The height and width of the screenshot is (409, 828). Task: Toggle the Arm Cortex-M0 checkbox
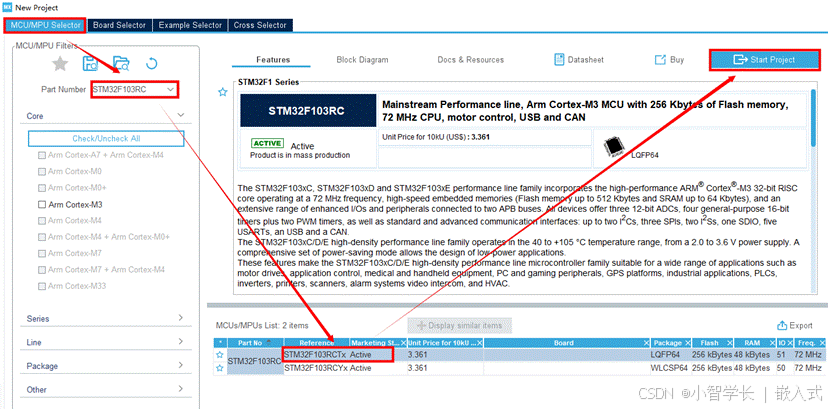pos(42,172)
